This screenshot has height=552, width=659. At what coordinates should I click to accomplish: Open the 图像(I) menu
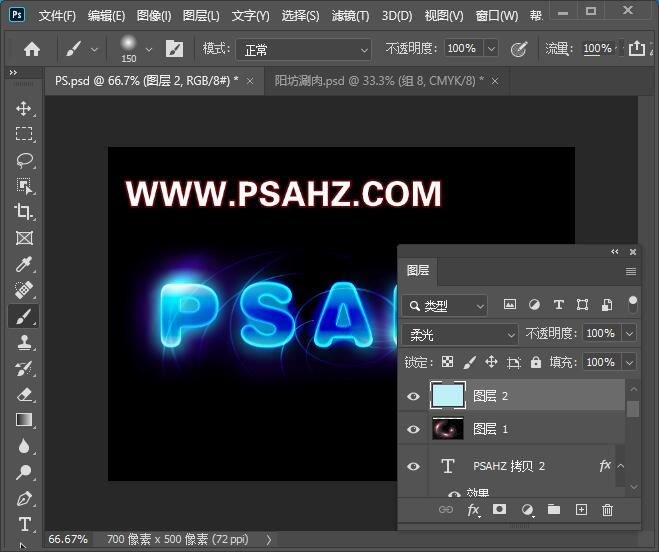click(154, 16)
